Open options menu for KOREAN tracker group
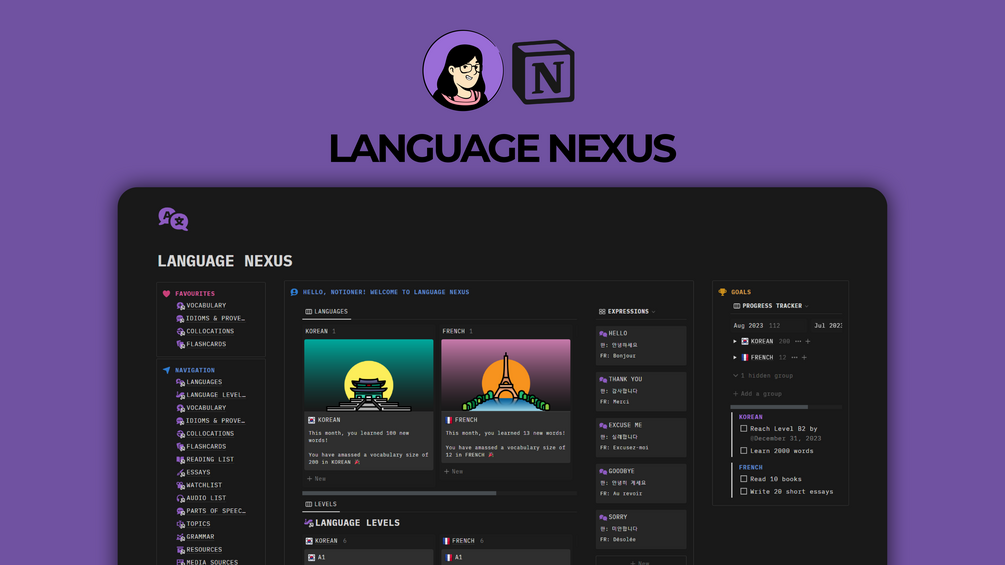 pyautogui.click(x=798, y=341)
